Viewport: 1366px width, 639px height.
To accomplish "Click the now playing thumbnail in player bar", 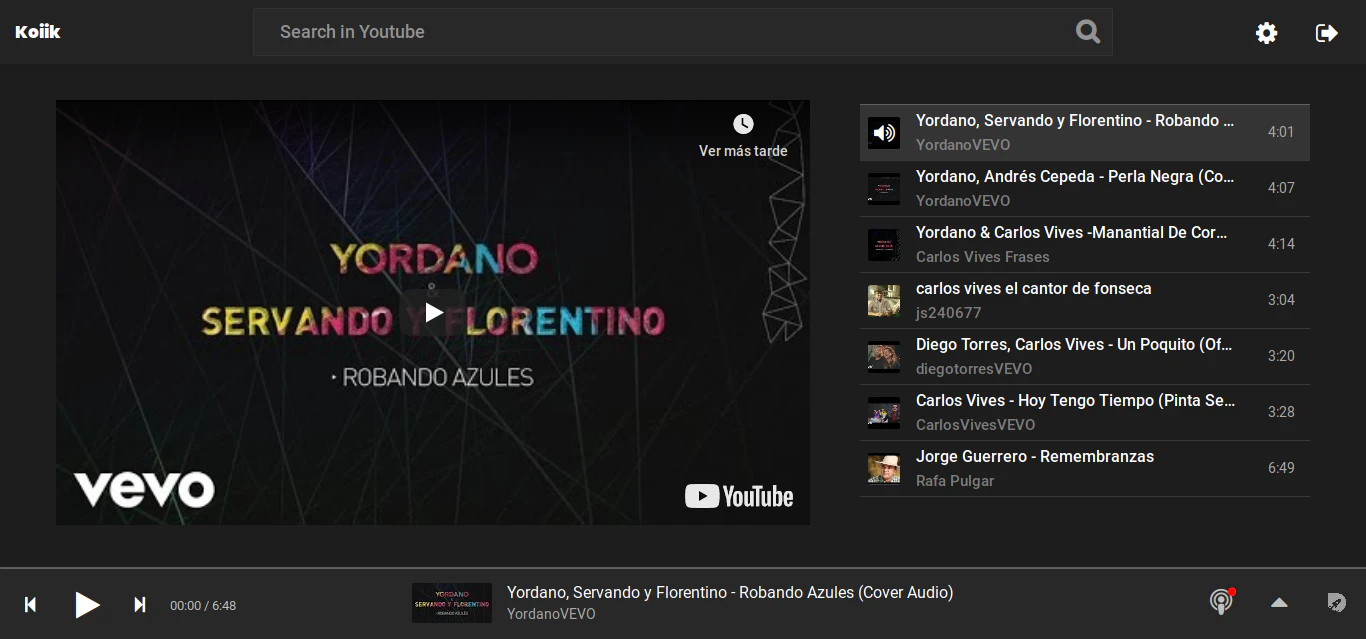I will [452, 603].
